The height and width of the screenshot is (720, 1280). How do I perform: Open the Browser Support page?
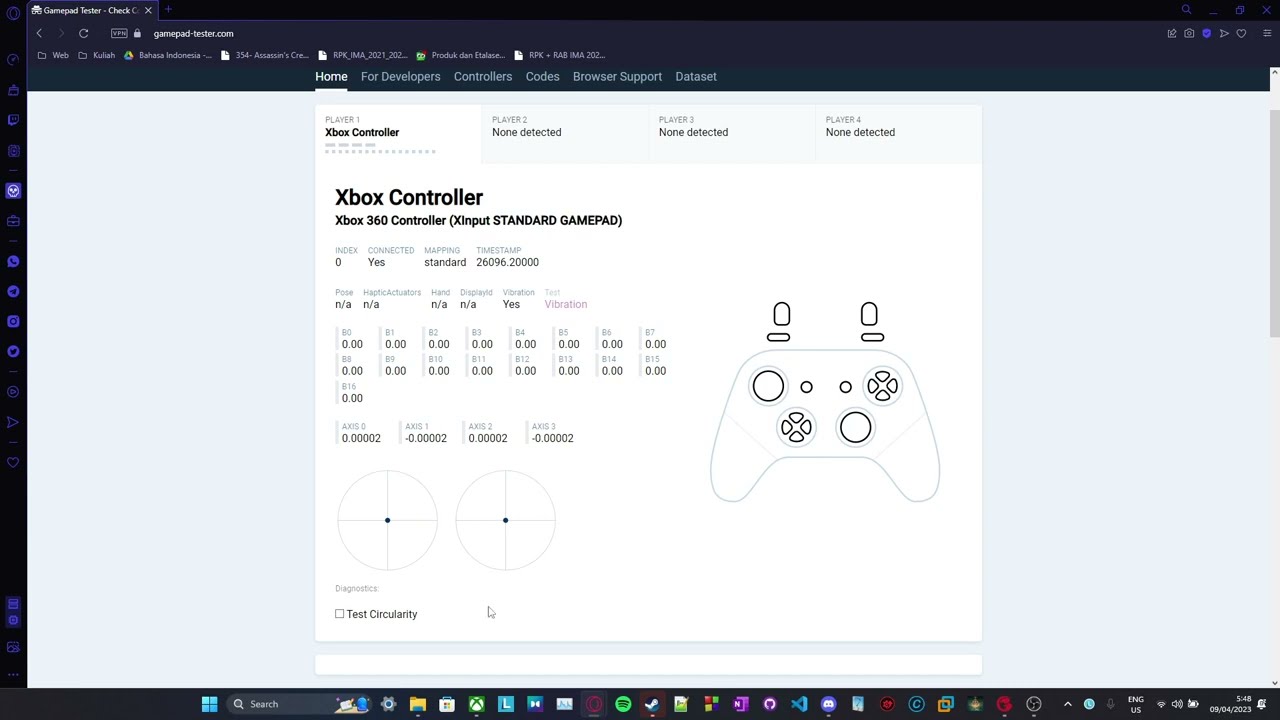pyautogui.click(x=617, y=76)
